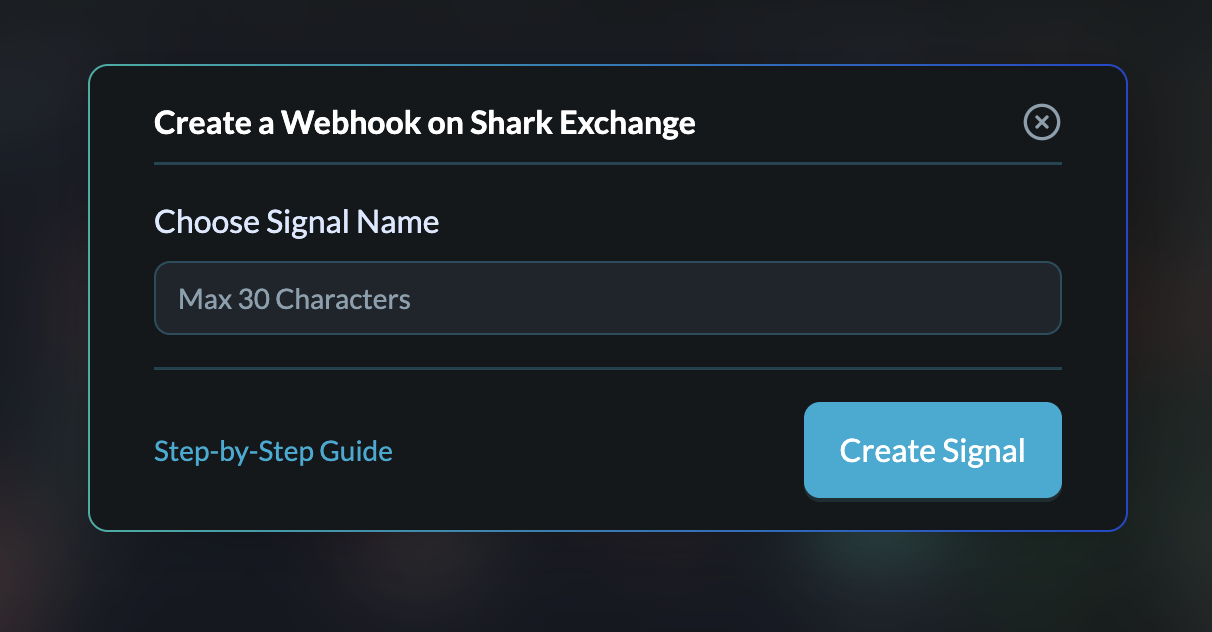Dismiss the webhook modal using the X icon

(1041, 122)
